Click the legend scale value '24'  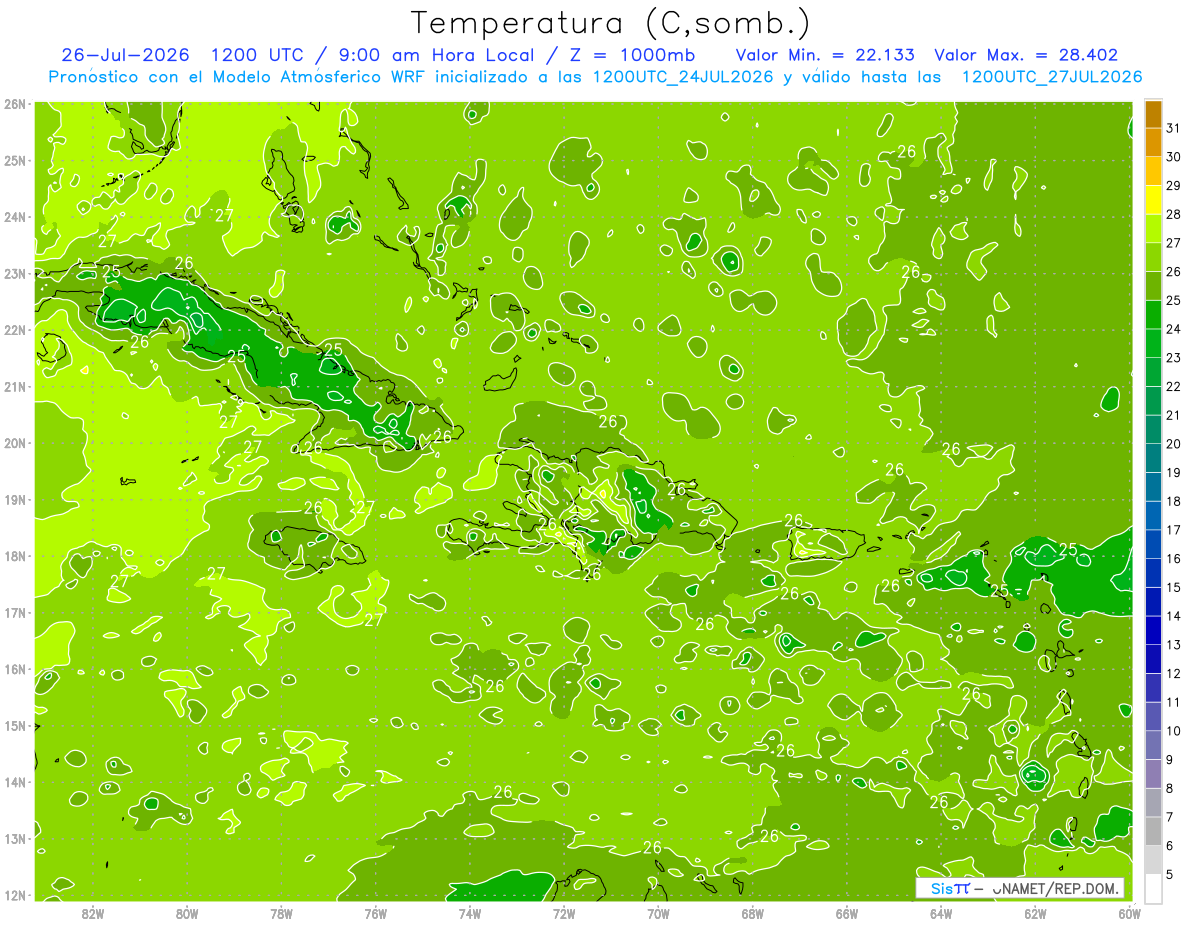pyautogui.click(x=1173, y=329)
